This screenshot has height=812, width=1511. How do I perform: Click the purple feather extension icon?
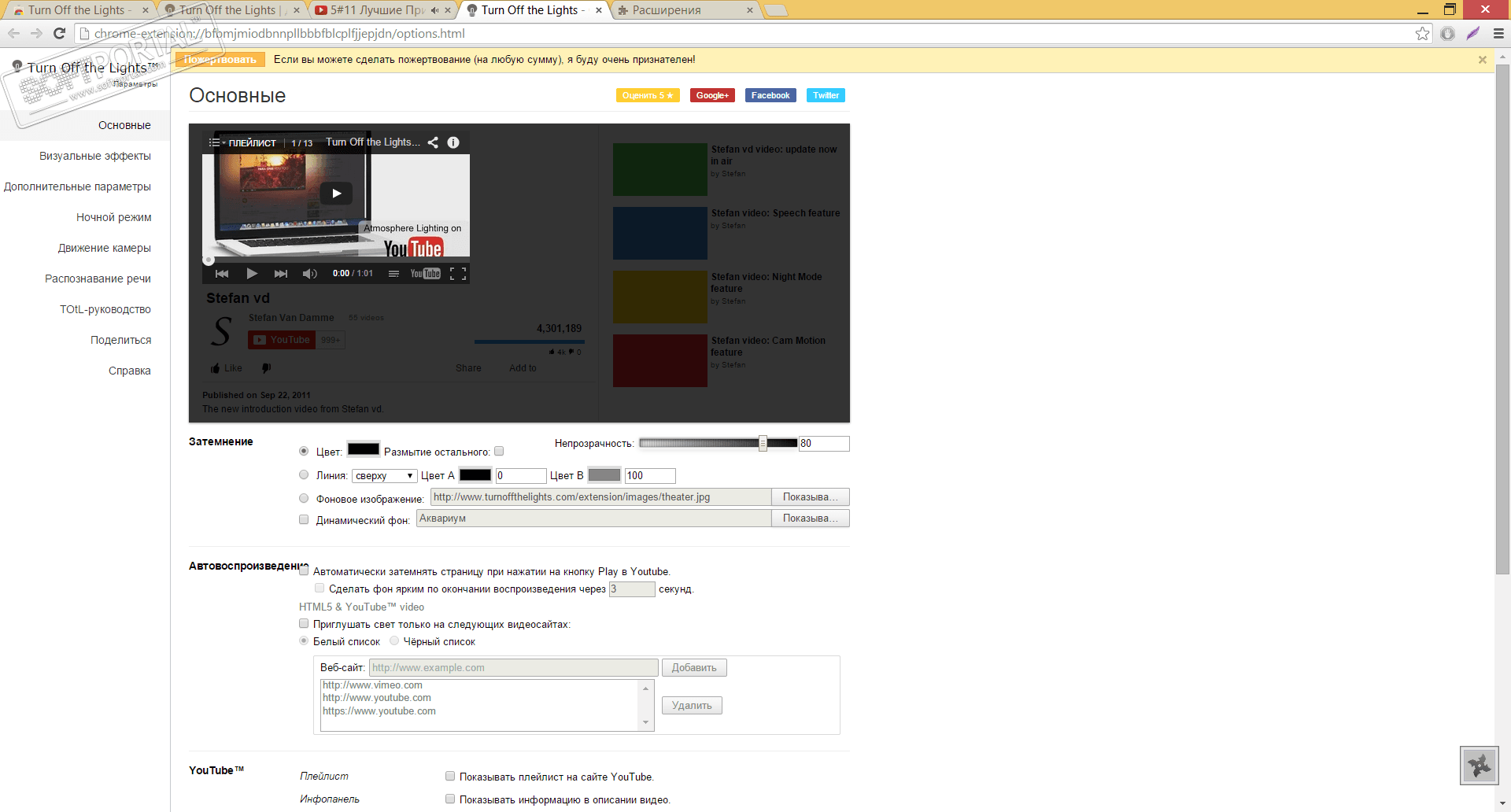(1473, 33)
